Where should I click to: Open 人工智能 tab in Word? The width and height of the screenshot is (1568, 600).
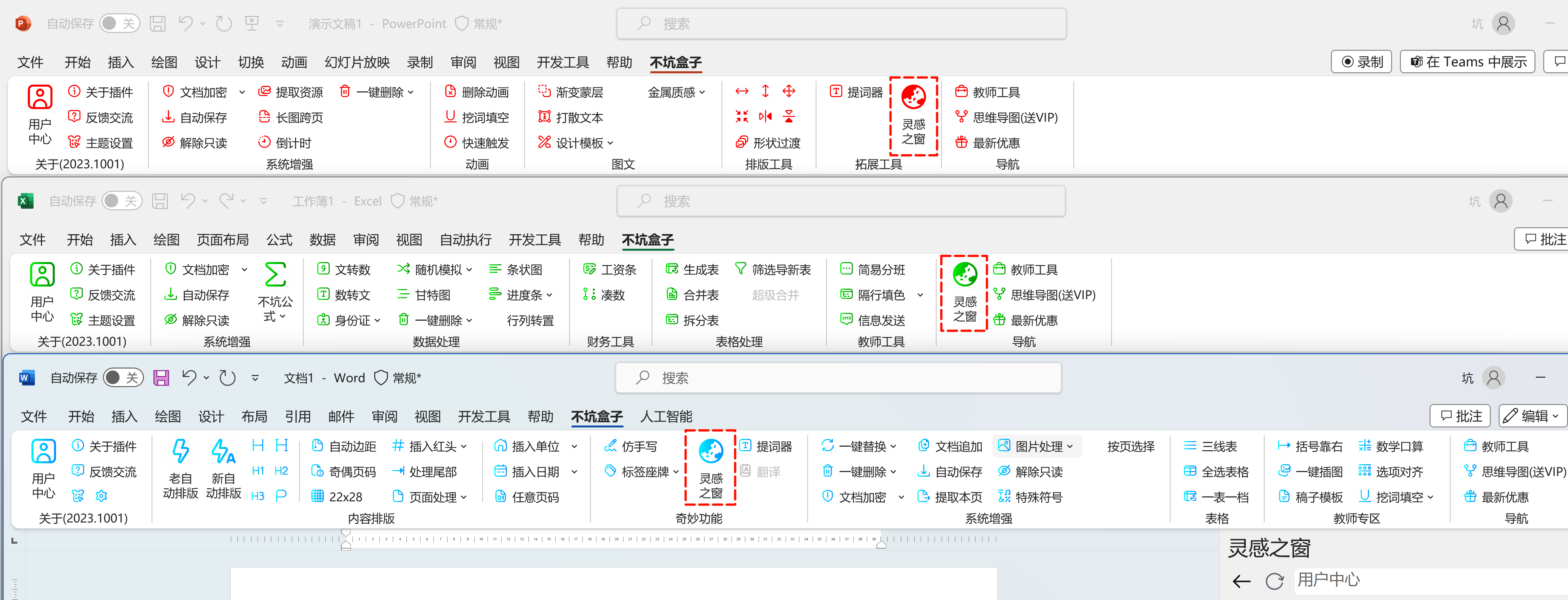click(666, 416)
